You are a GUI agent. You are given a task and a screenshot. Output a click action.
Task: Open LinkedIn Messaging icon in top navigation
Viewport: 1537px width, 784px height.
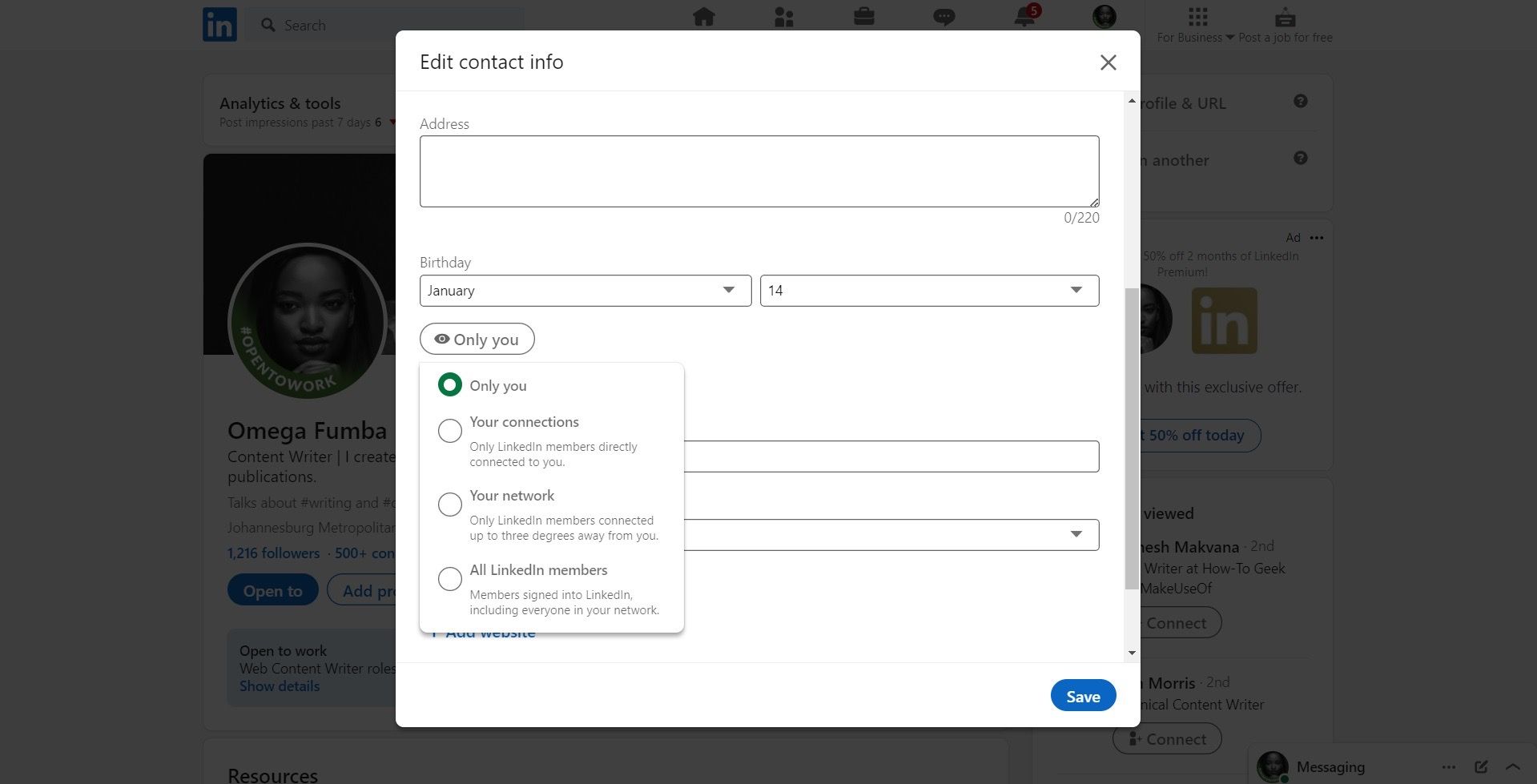tap(944, 17)
